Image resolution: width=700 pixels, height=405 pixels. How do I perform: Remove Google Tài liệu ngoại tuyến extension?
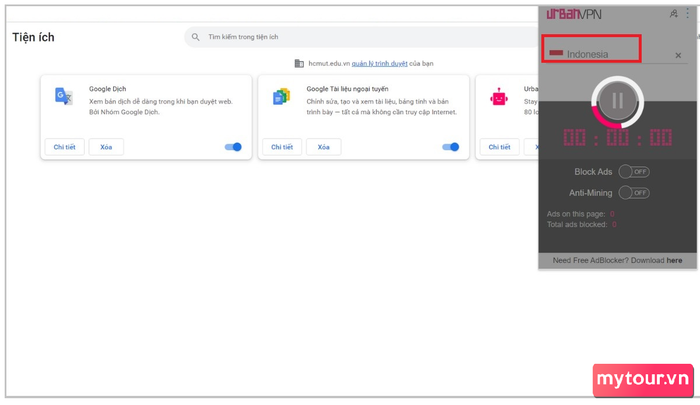coord(324,147)
